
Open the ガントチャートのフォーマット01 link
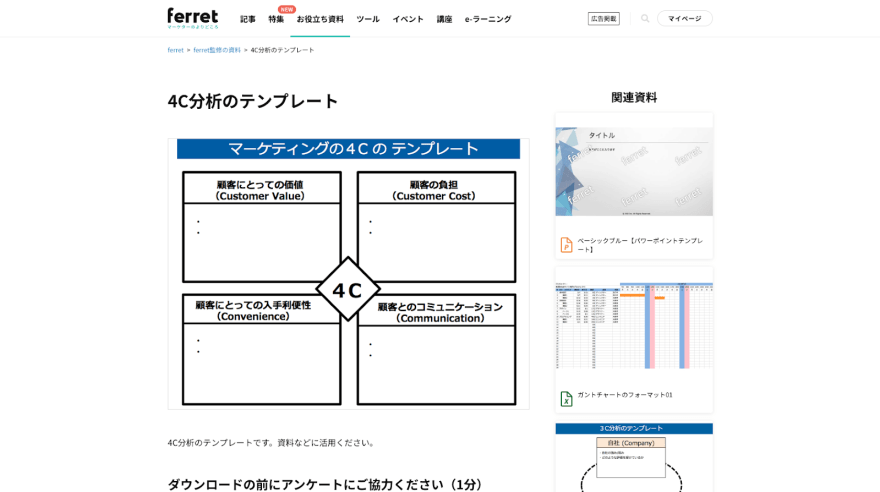tap(625, 395)
